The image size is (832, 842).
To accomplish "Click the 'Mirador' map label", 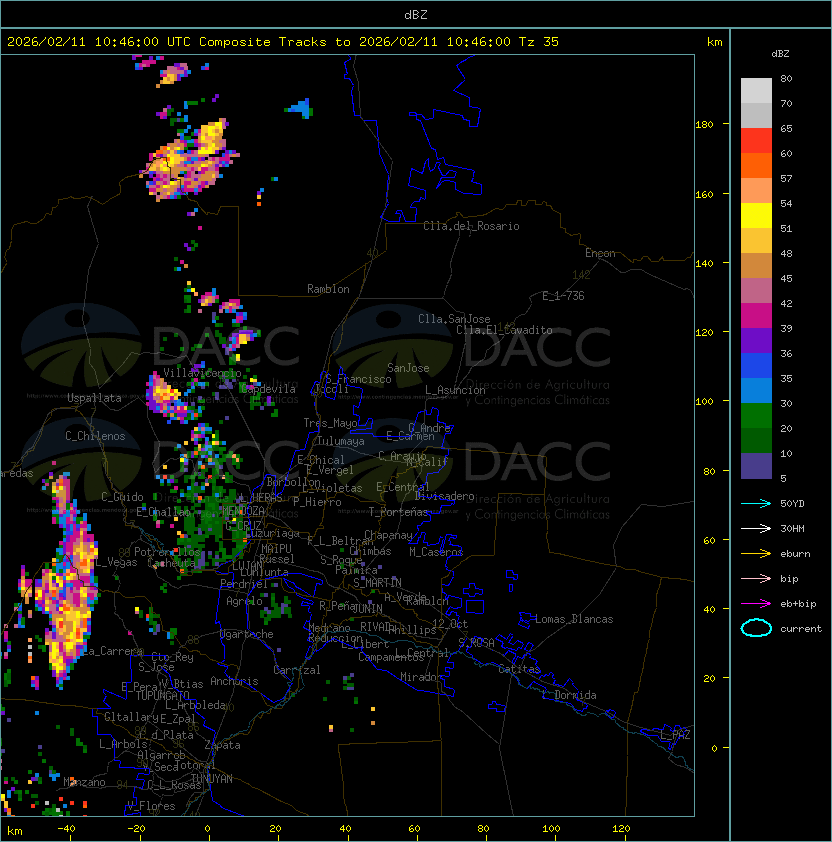I will point(421,677).
